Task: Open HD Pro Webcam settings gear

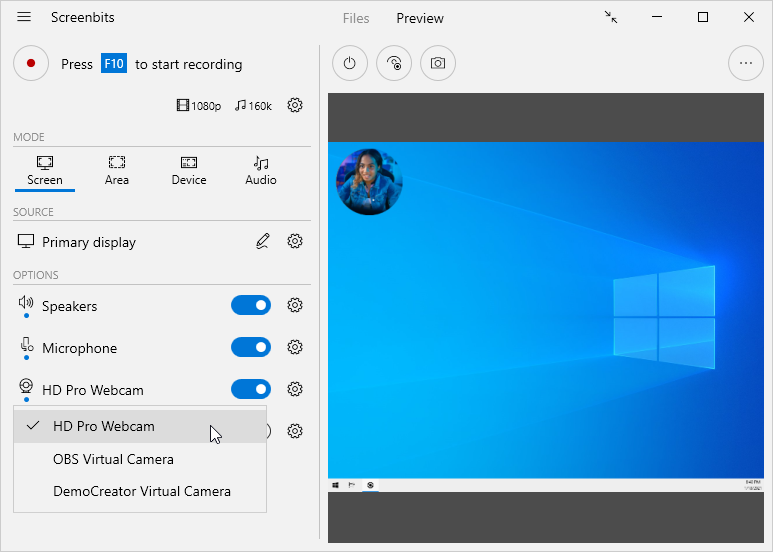Action: pos(295,389)
